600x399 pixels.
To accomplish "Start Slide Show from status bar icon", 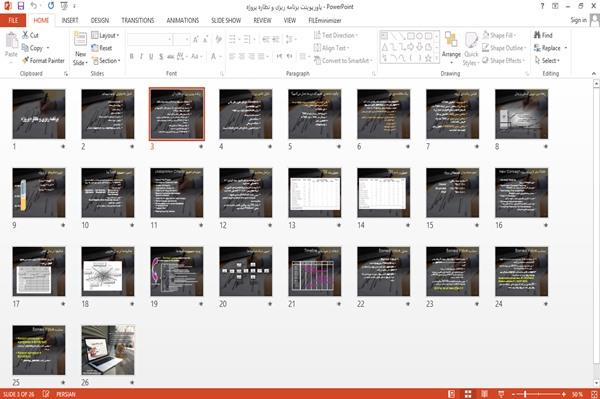I will click(501, 394).
